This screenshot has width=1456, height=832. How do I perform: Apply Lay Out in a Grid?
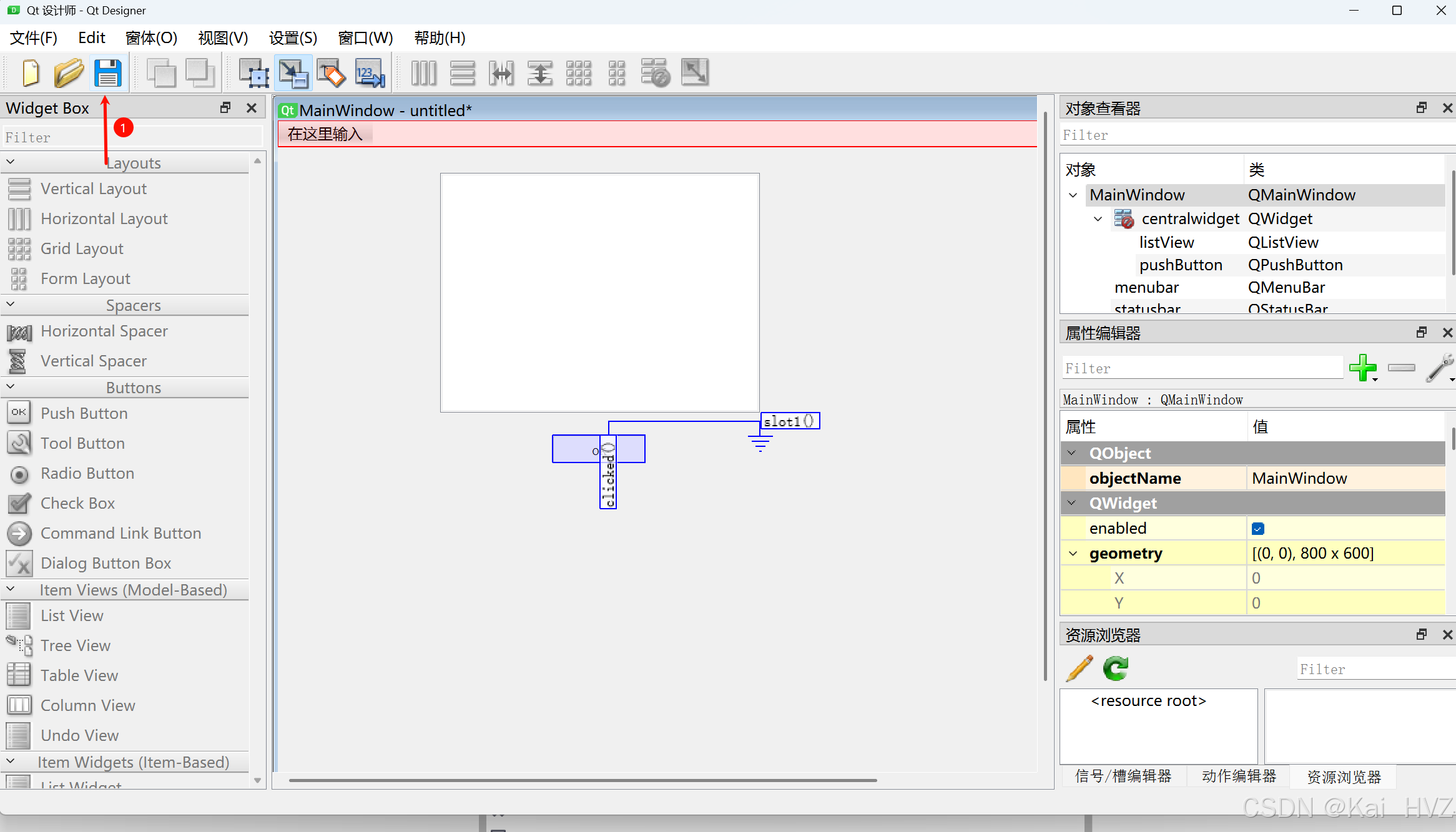point(579,73)
